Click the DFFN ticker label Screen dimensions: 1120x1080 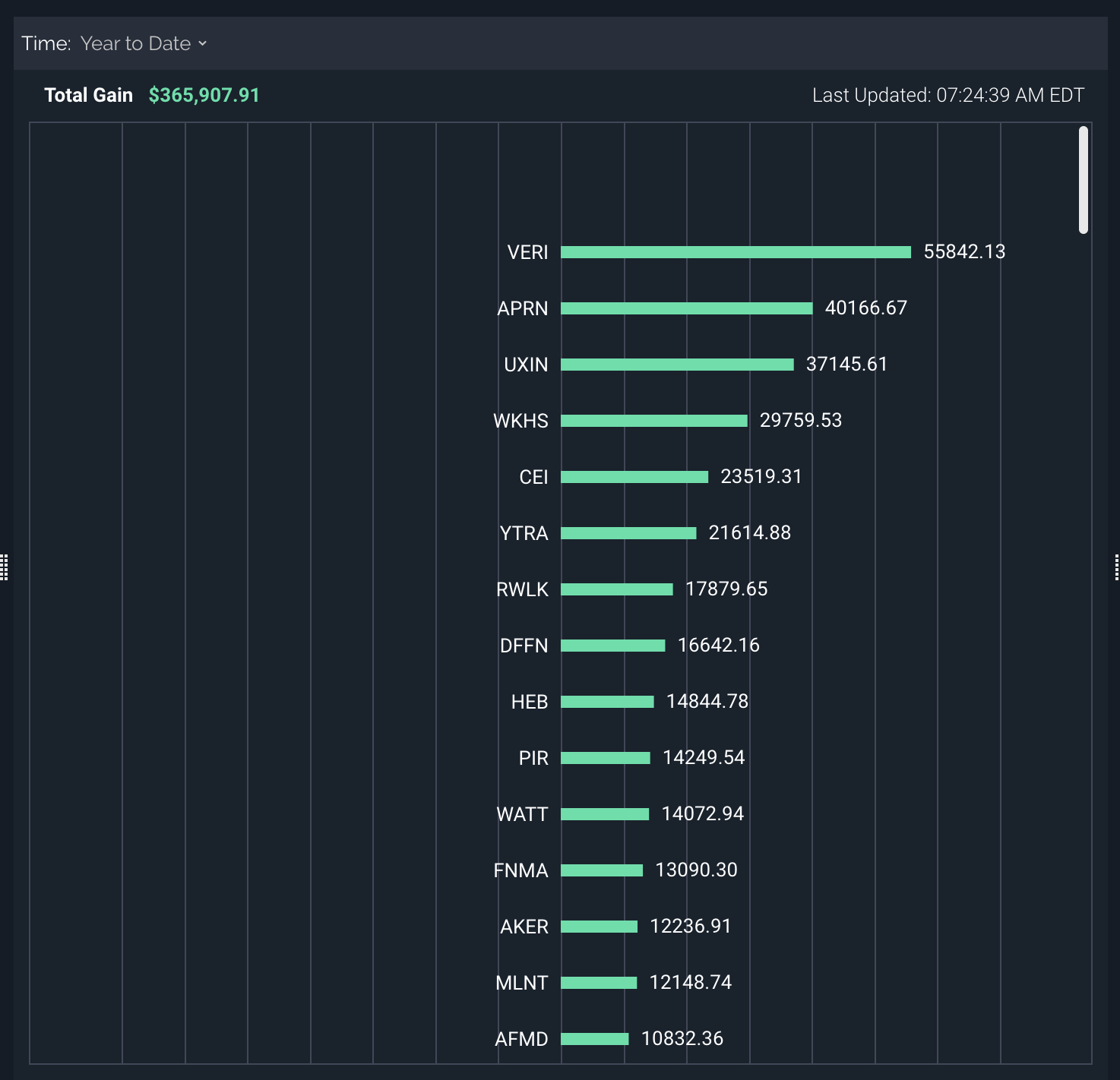(x=524, y=646)
